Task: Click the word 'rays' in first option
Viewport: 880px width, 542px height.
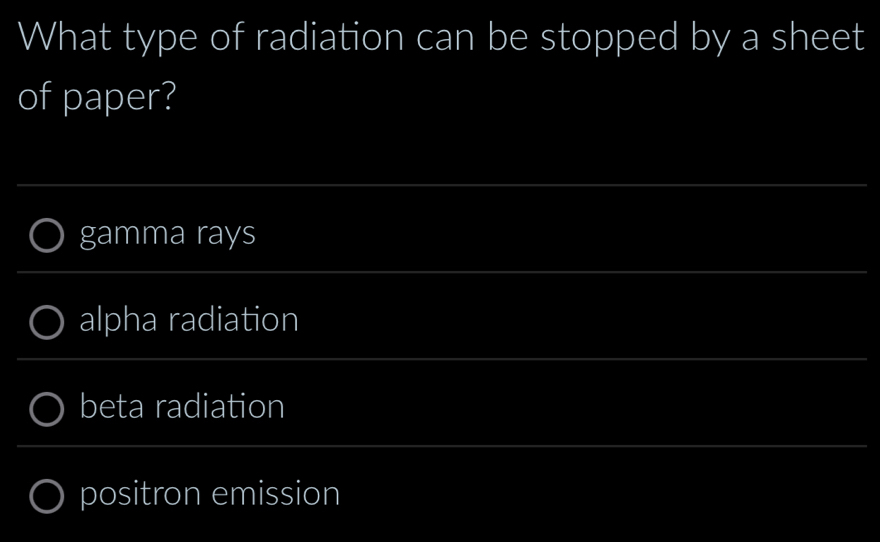Action: (x=226, y=236)
